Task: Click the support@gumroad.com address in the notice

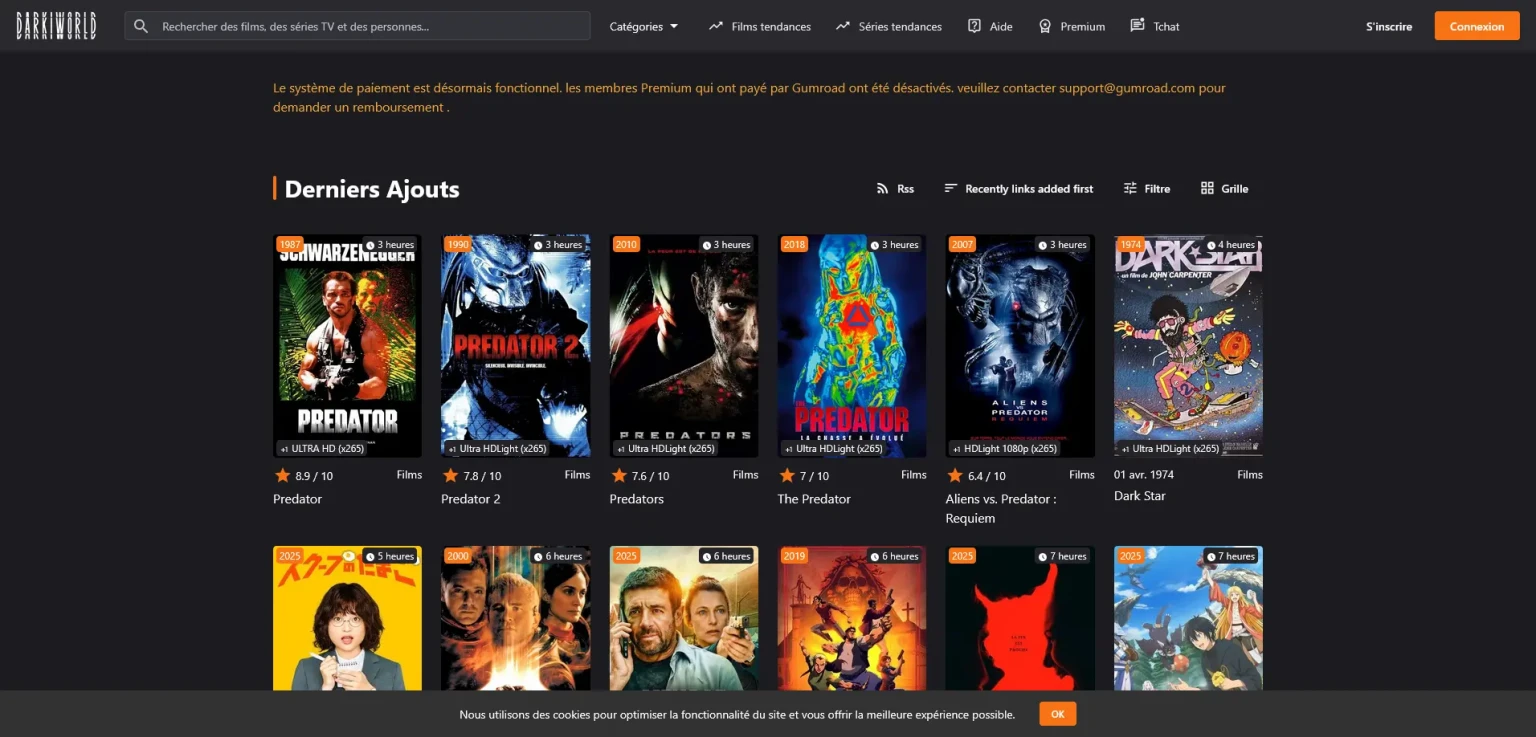Action: (1127, 88)
